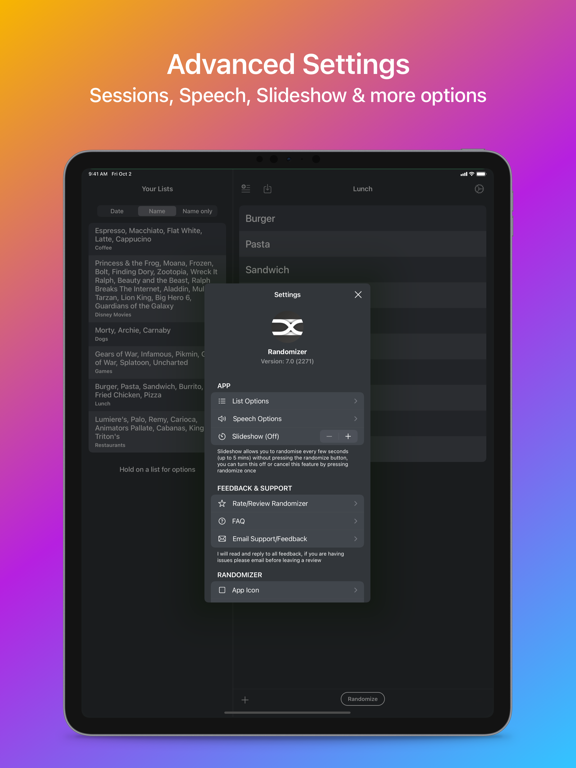Expand the FAQ chevron

pos(356,521)
